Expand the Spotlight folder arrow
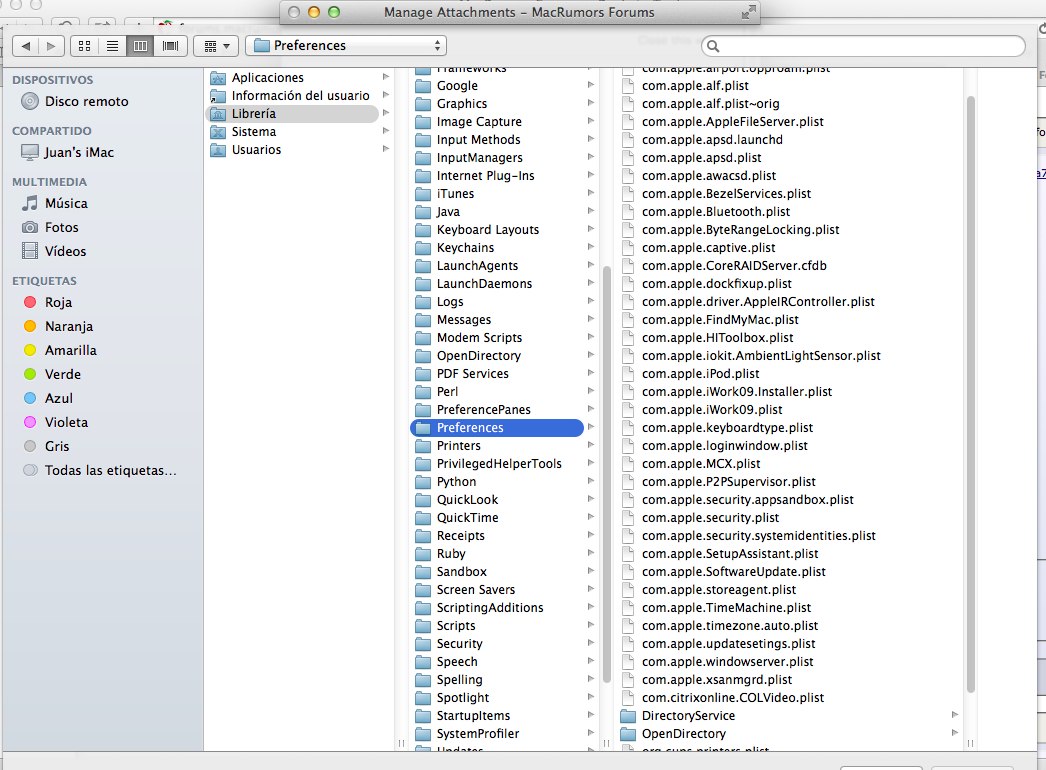 point(591,697)
